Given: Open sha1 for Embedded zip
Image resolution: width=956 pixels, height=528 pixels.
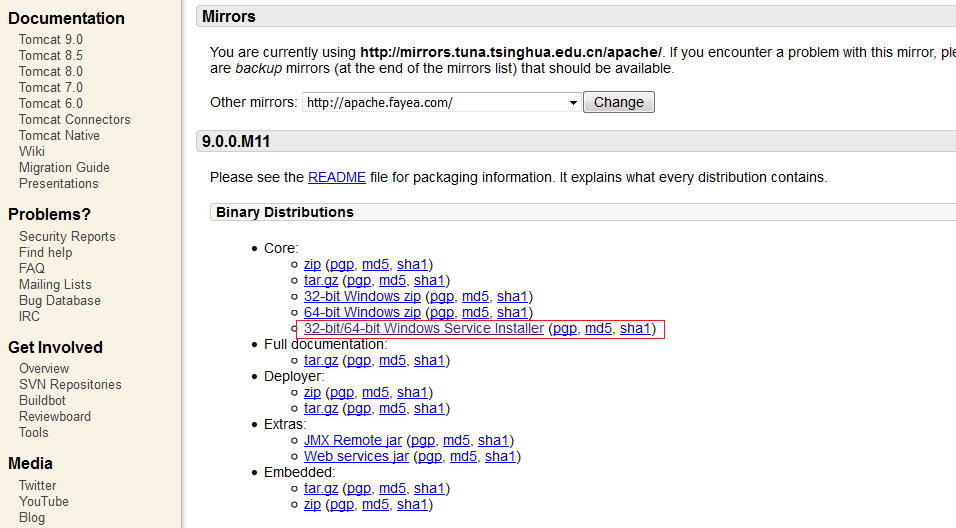Looking at the screenshot, I should [412, 505].
